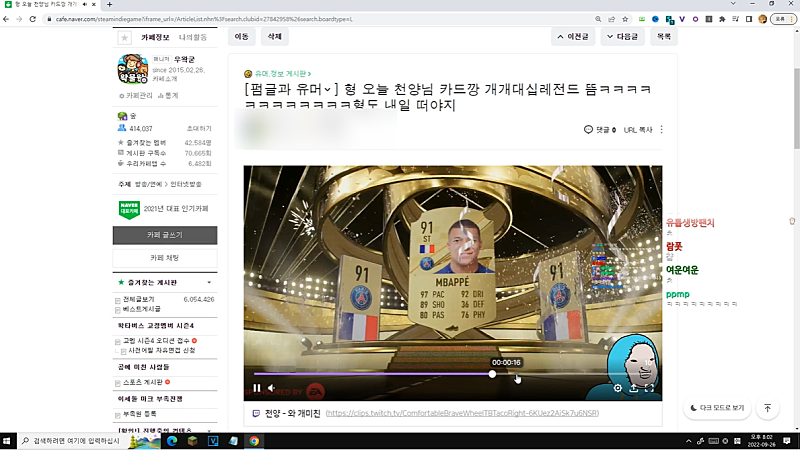Jump to top with up arrow button
The image size is (800, 450).
point(767,408)
